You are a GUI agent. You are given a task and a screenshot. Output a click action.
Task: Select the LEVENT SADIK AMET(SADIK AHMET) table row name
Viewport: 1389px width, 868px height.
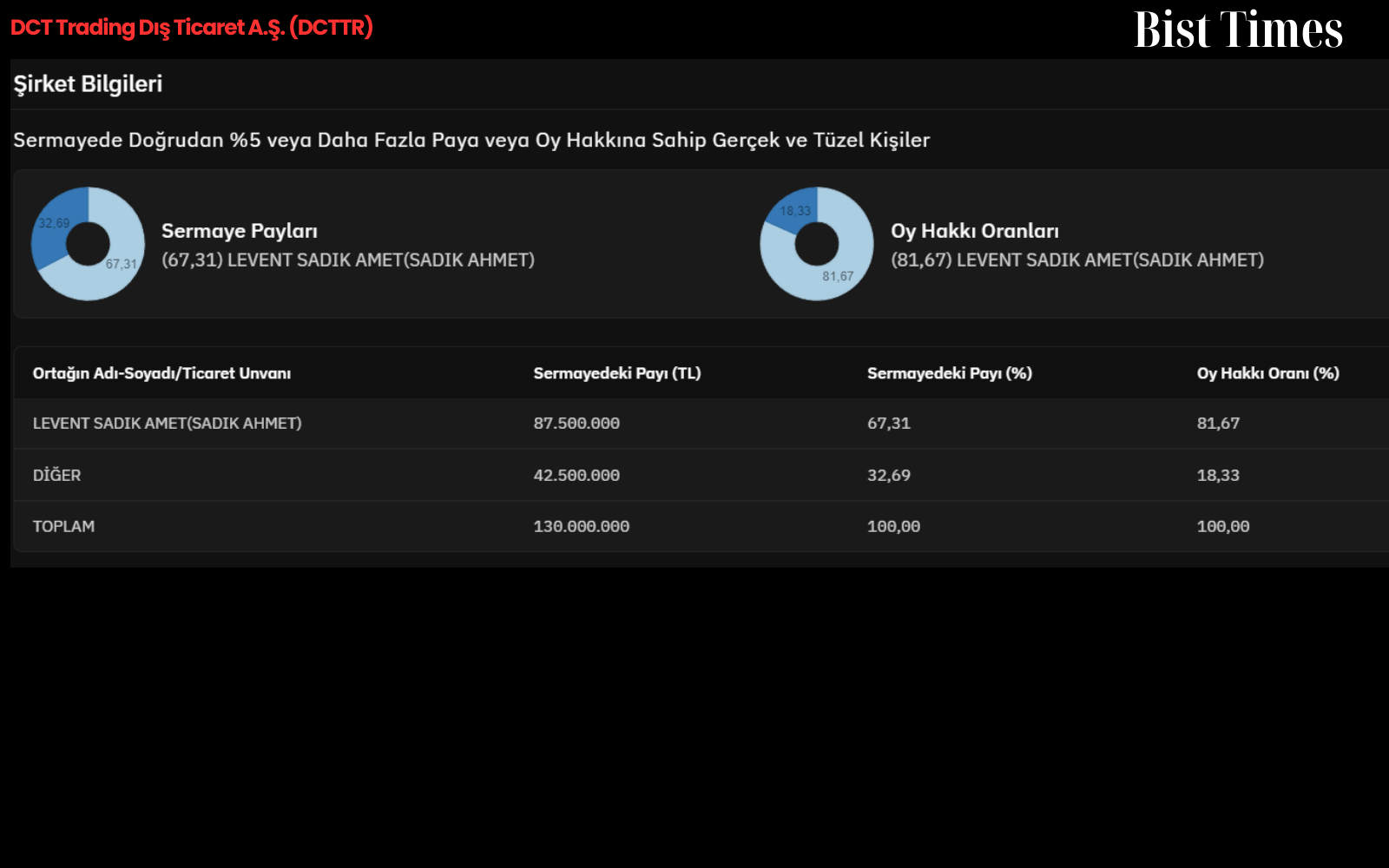[168, 424]
